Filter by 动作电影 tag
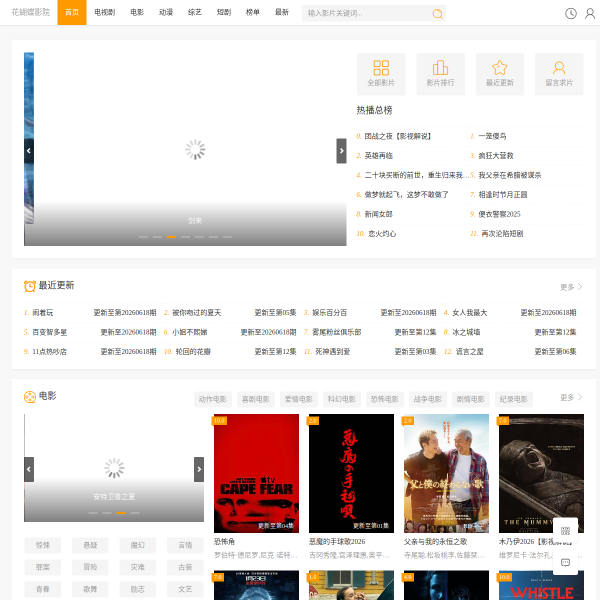This screenshot has width=600, height=600. [212, 399]
